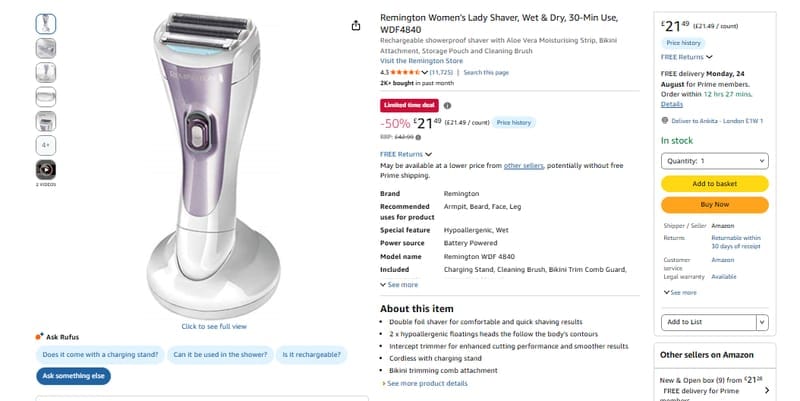Open Visit the Remington Store link

click(421, 61)
